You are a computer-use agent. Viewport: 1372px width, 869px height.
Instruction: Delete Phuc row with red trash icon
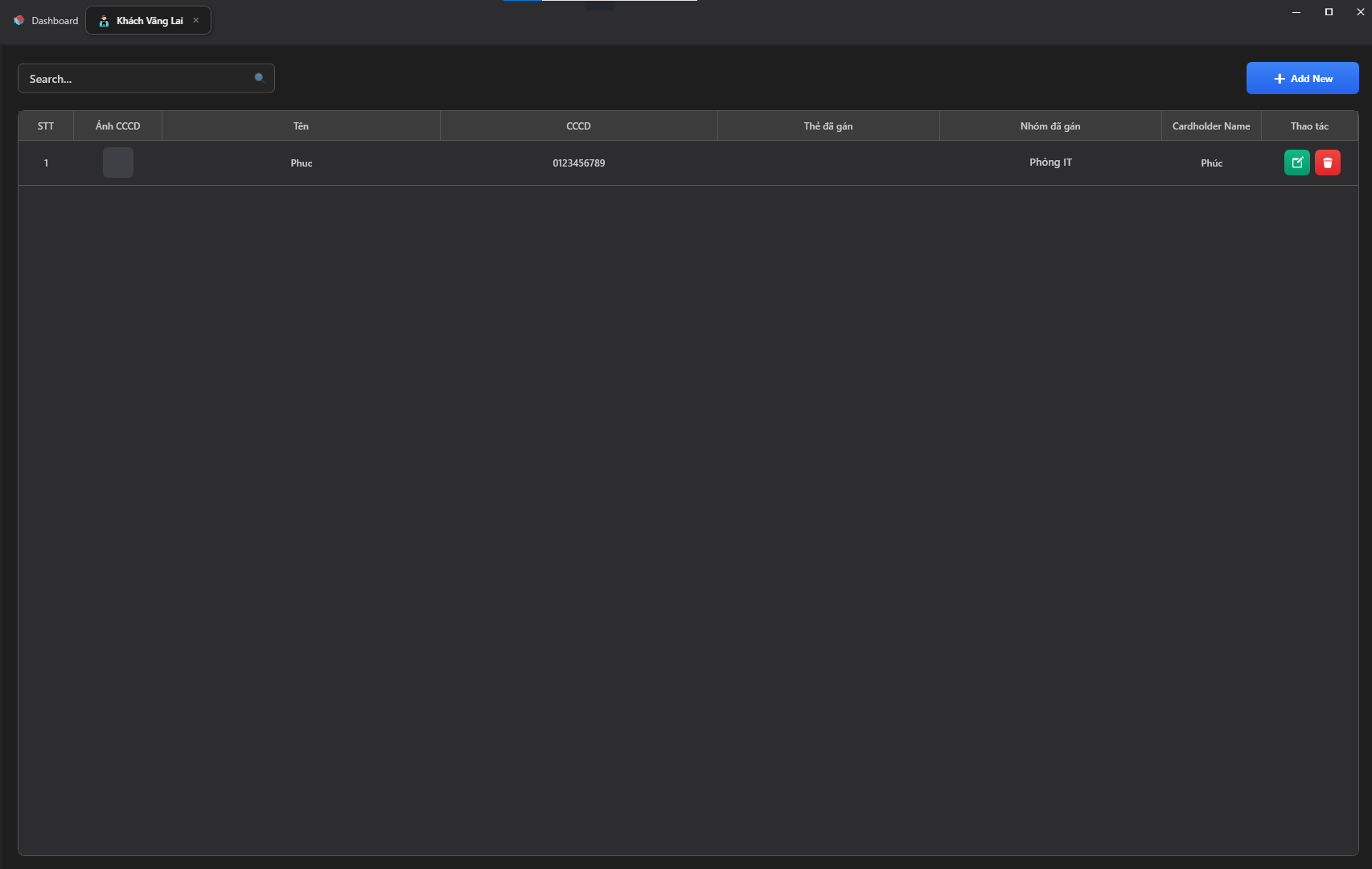(x=1327, y=163)
